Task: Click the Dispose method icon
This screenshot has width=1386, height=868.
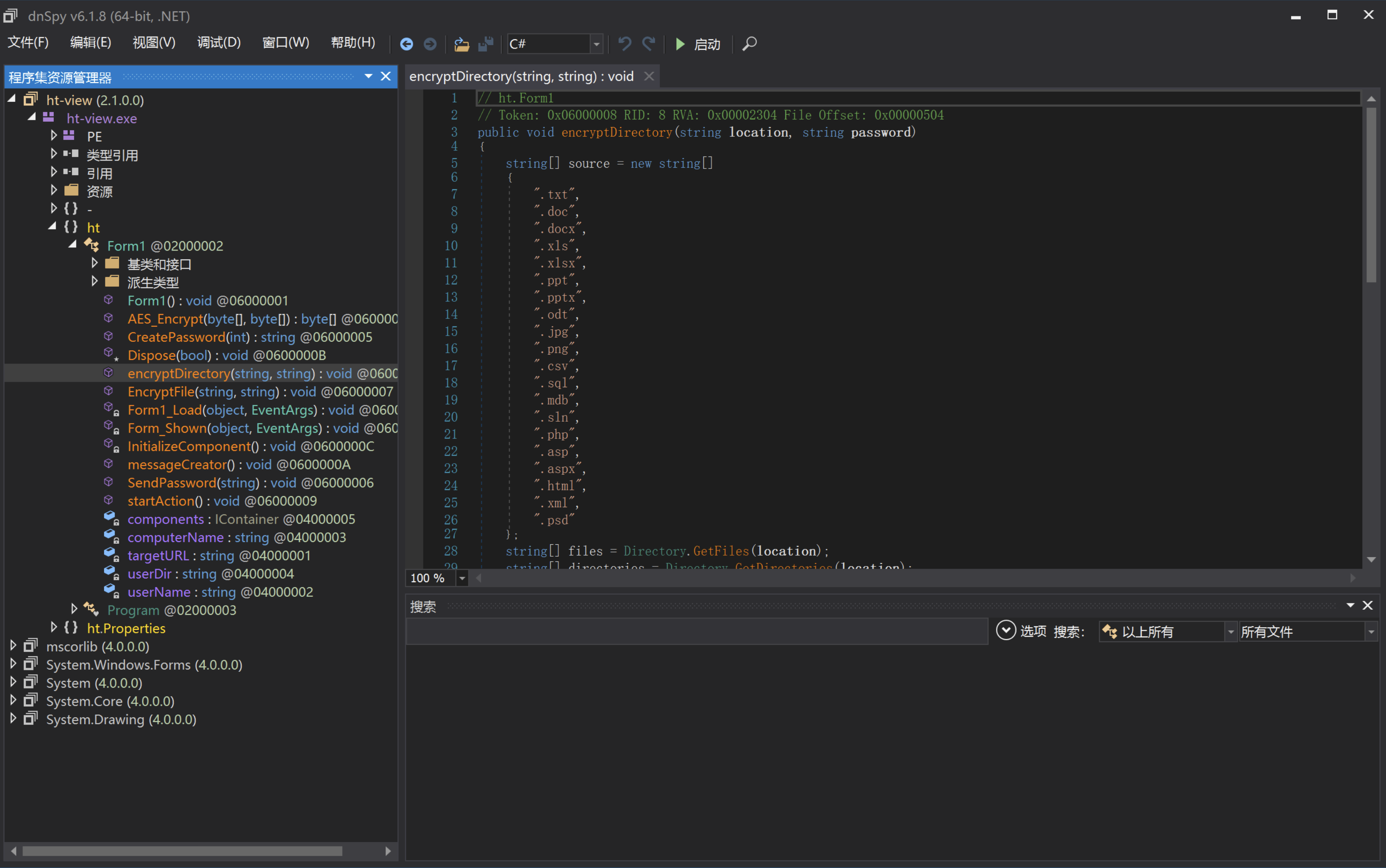Action: point(111,354)
